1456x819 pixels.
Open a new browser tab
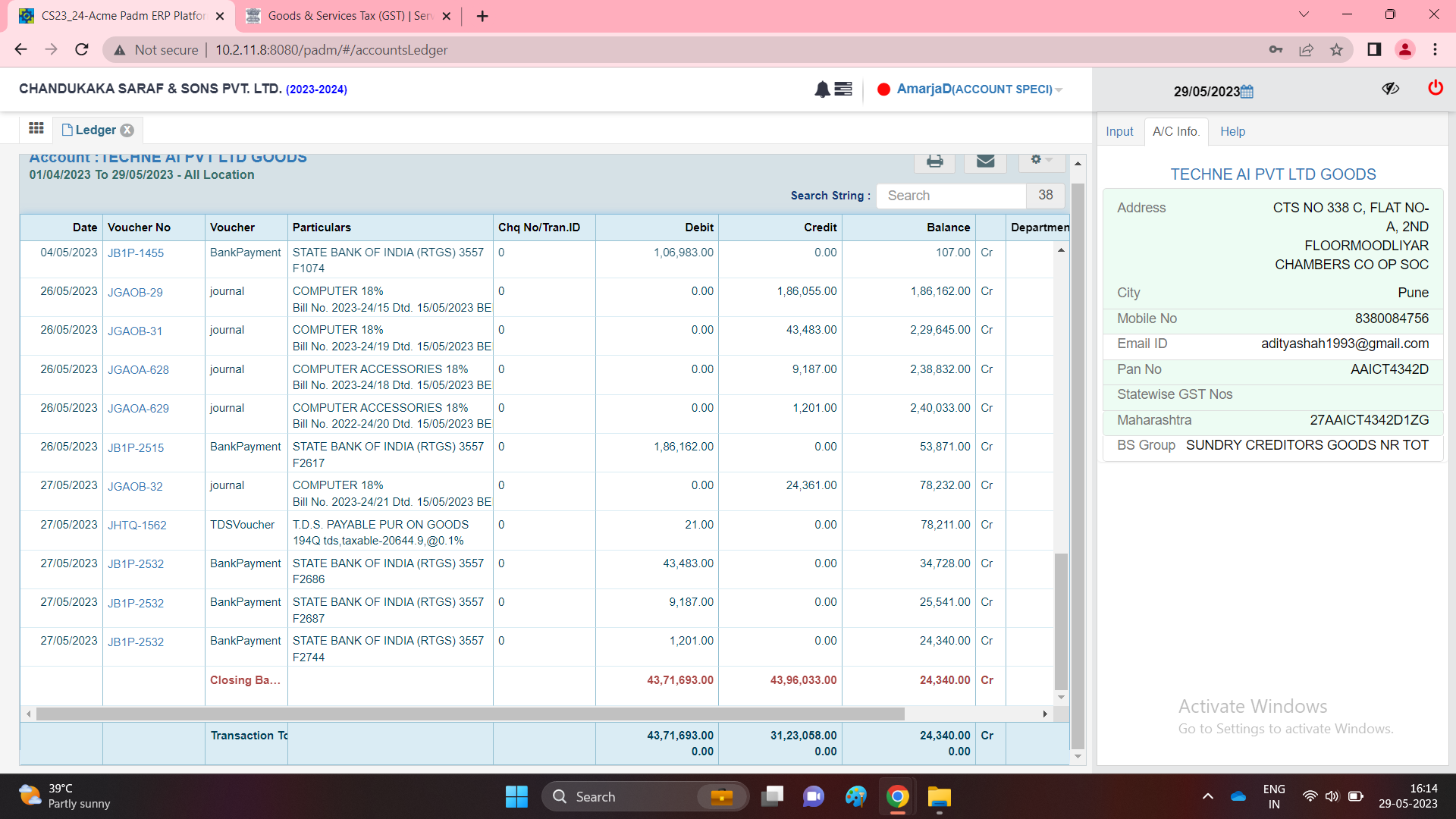click(482, 16)
